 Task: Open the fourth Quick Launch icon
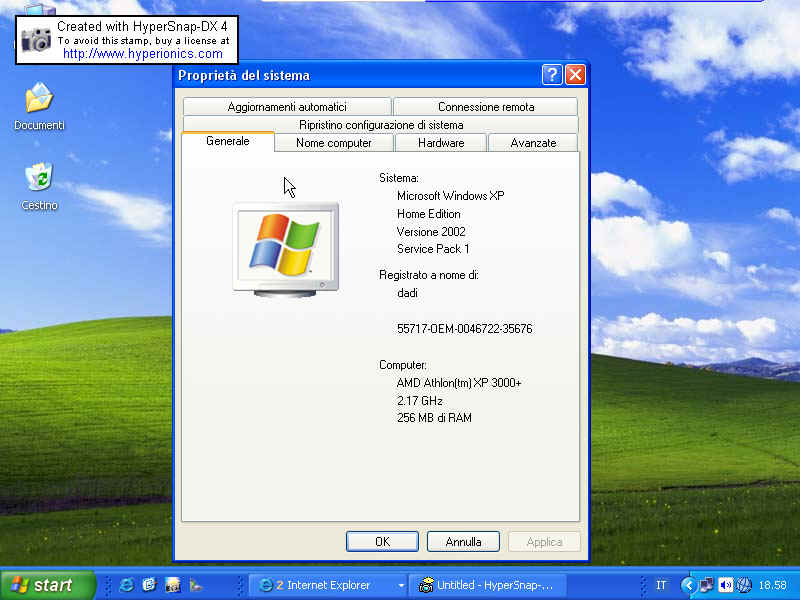(196, 585)
